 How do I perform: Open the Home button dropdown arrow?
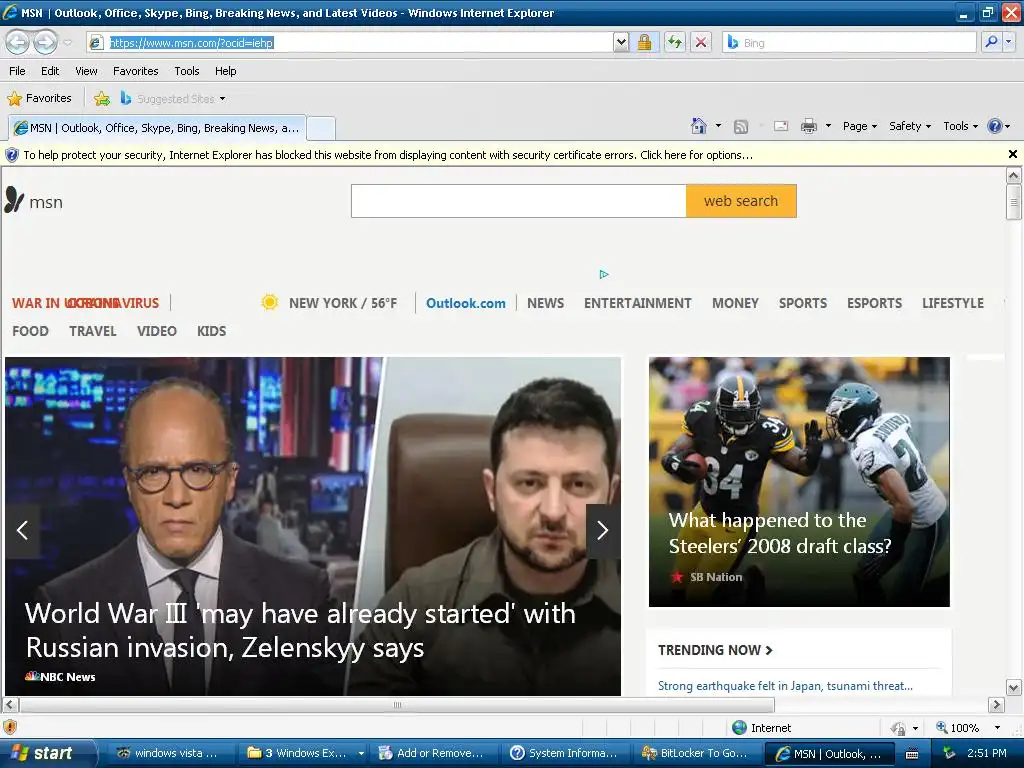pos(718,126)
